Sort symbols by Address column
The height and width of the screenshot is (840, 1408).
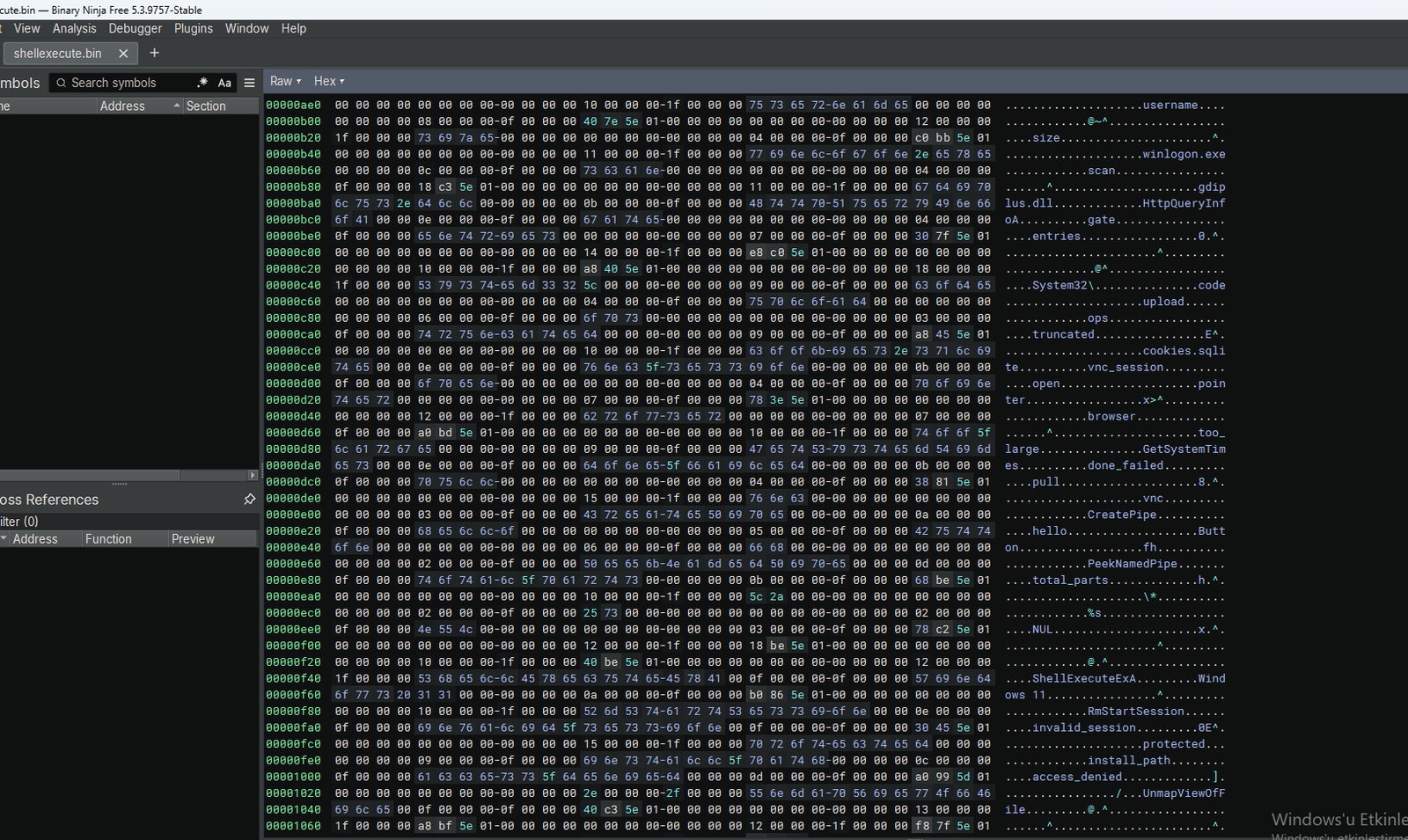(140, 106)
